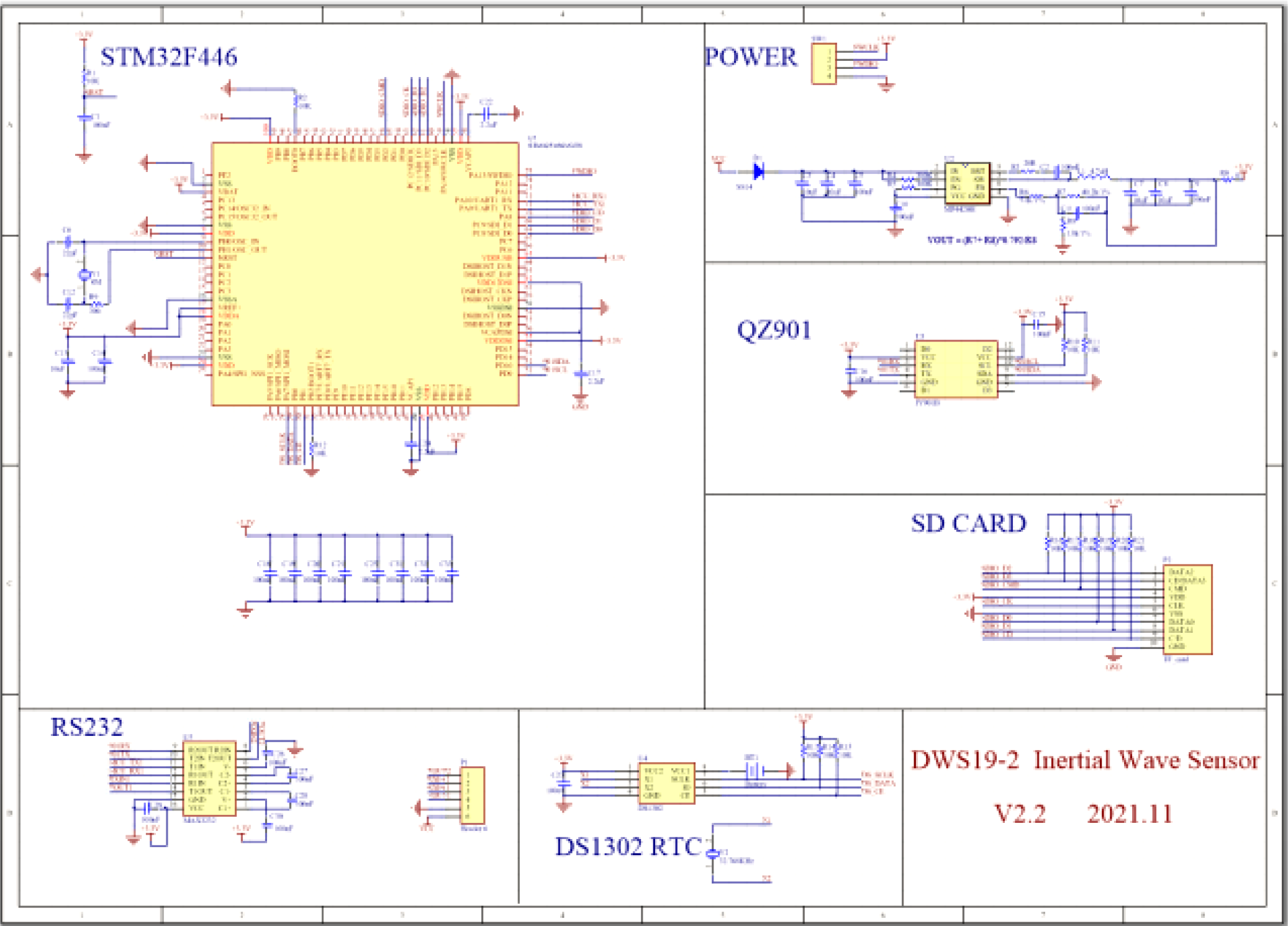
Task: Select the QZ901 sensor module component
Action: (956, 369)
